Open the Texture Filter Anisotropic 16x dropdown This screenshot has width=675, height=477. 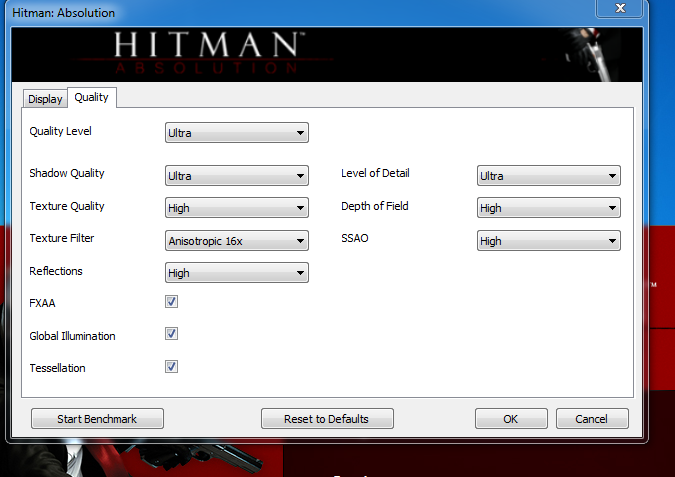click(x=237, y=241)
